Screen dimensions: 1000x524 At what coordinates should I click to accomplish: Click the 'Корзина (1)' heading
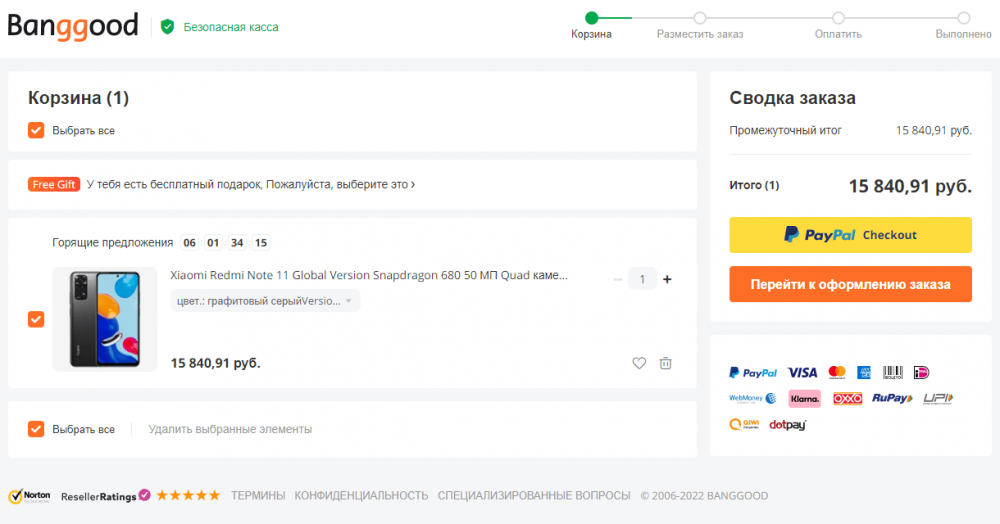click(x=78, y=98)
